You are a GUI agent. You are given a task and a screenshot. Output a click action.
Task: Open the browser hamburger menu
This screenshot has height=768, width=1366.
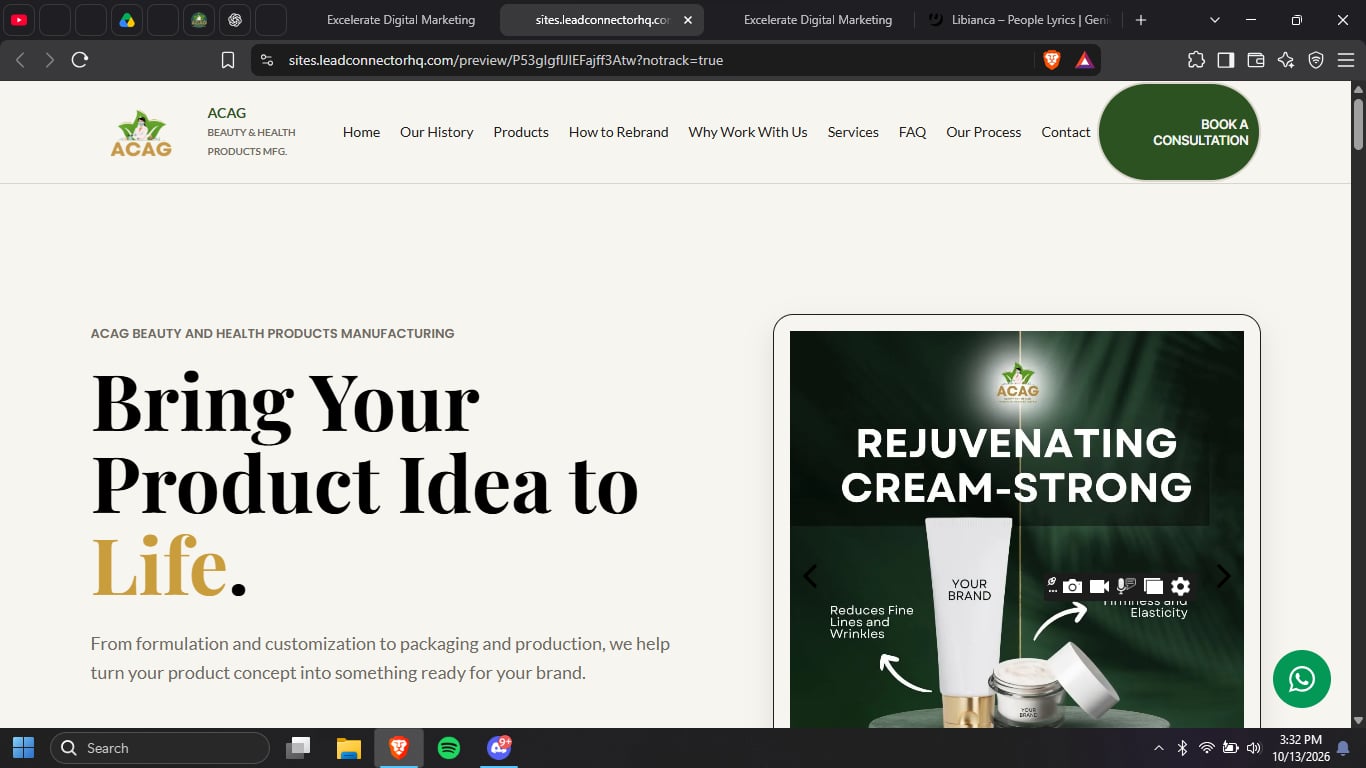pos(1346,60)
